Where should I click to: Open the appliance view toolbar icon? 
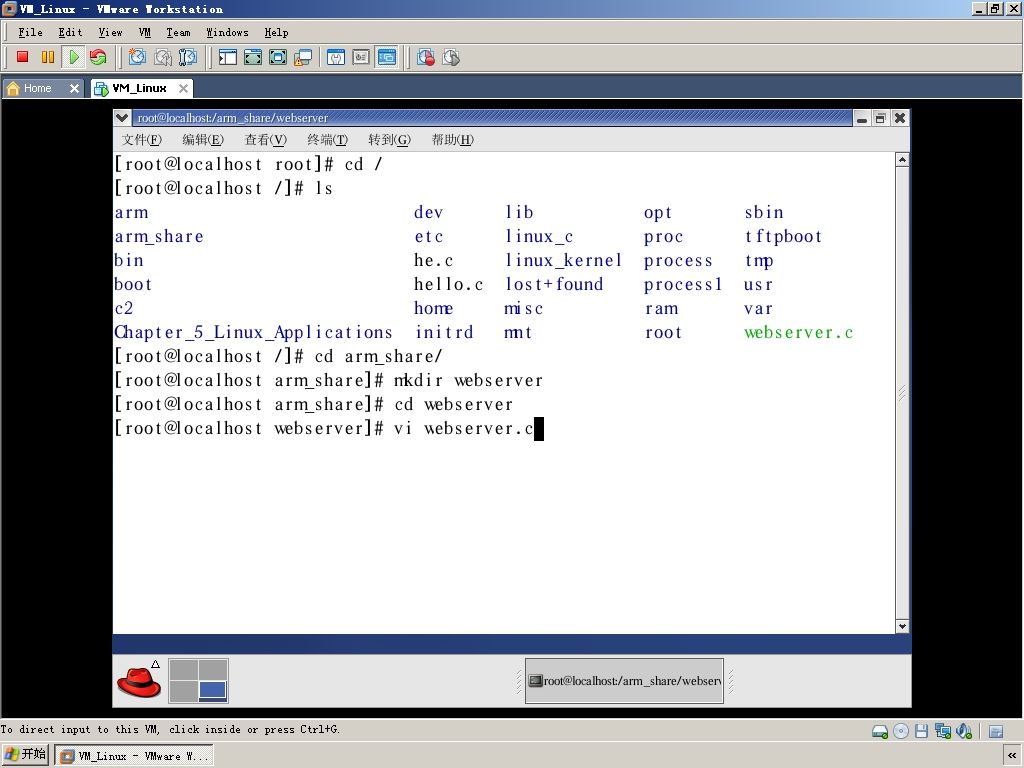click(361, 57)
